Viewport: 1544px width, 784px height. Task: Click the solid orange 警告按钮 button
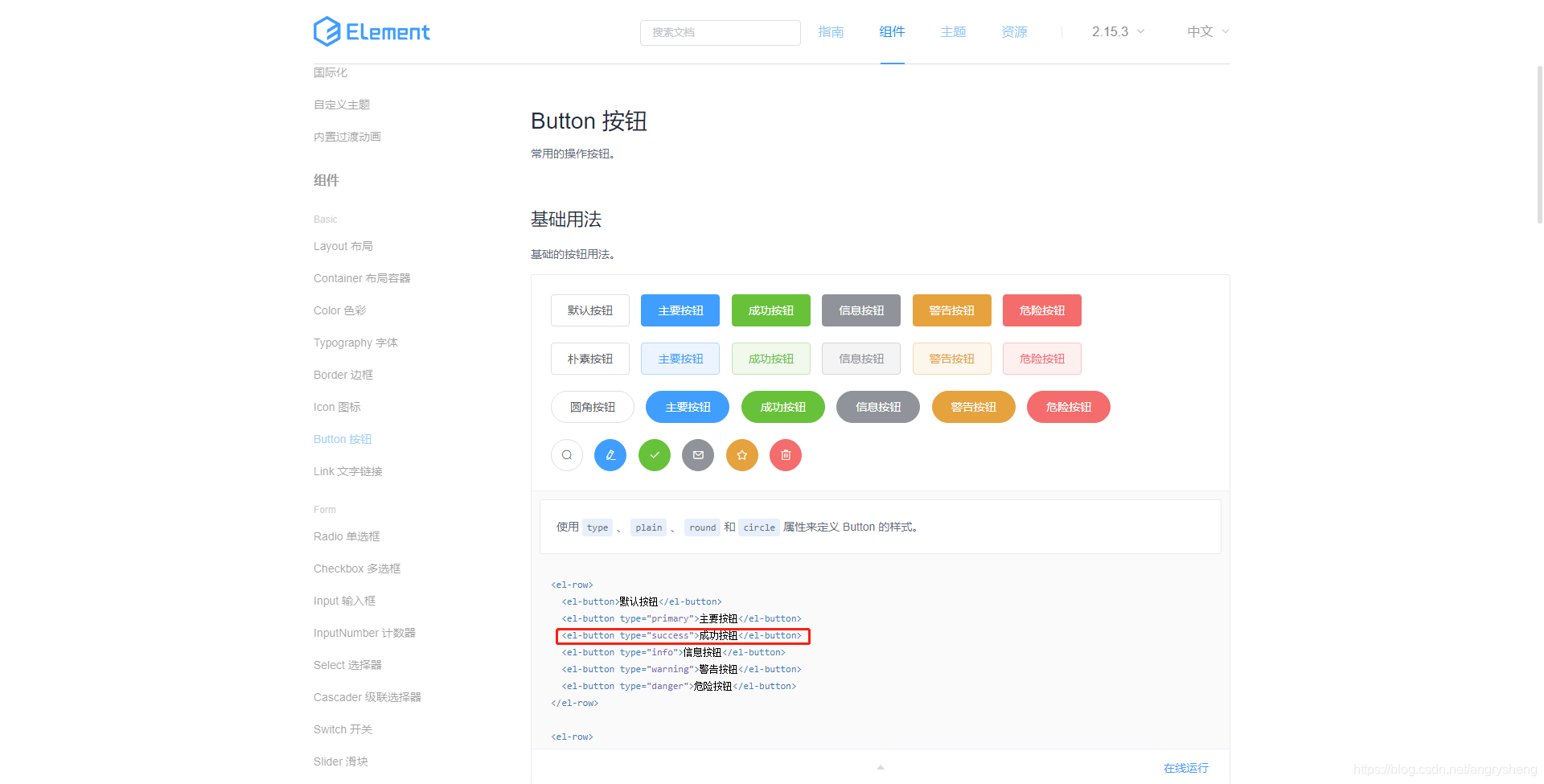[x=952, y=310]
